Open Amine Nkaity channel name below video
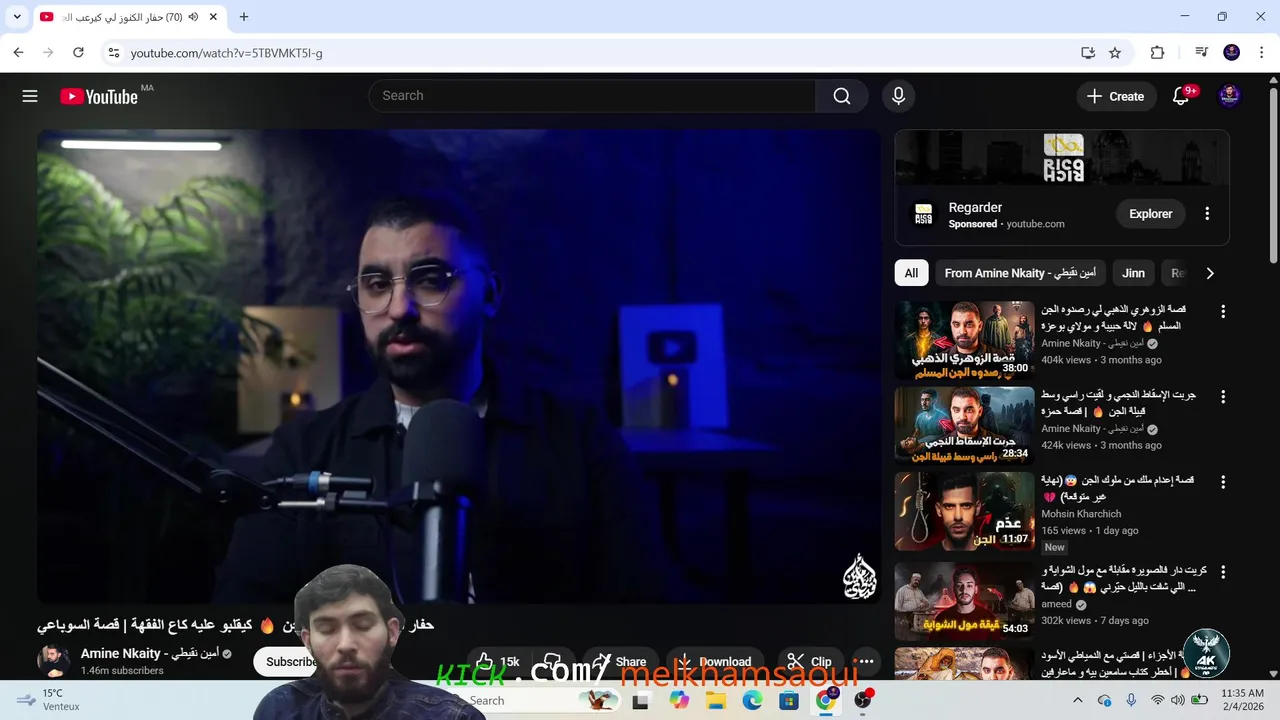The image size is (1280, 720). [150, 653]
